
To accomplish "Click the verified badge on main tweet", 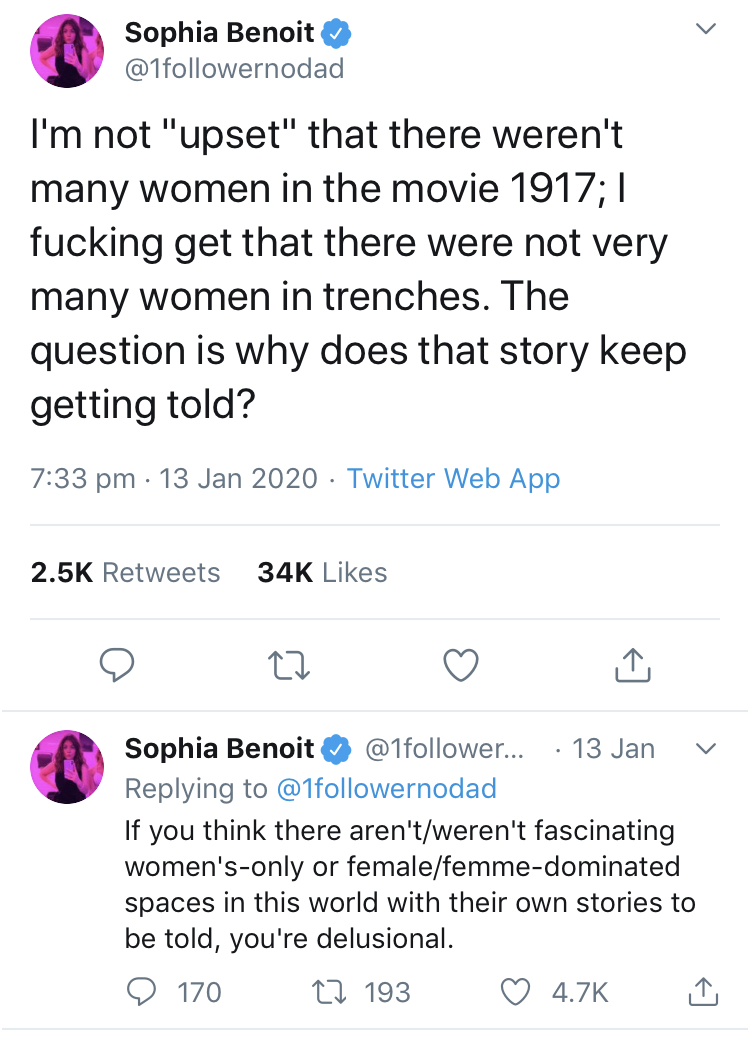I will pos(336,34).
